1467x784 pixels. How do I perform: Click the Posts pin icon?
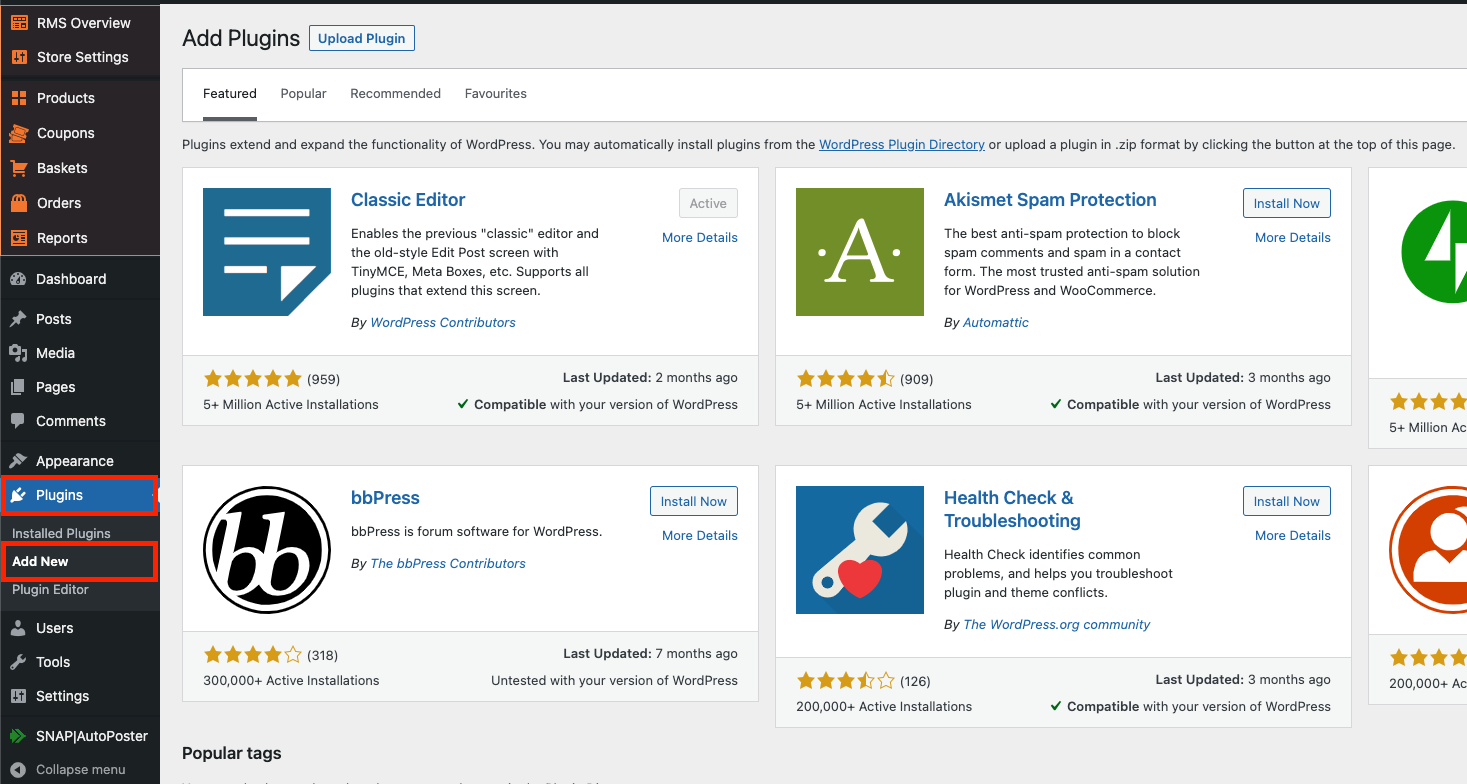tap(18, 319)
